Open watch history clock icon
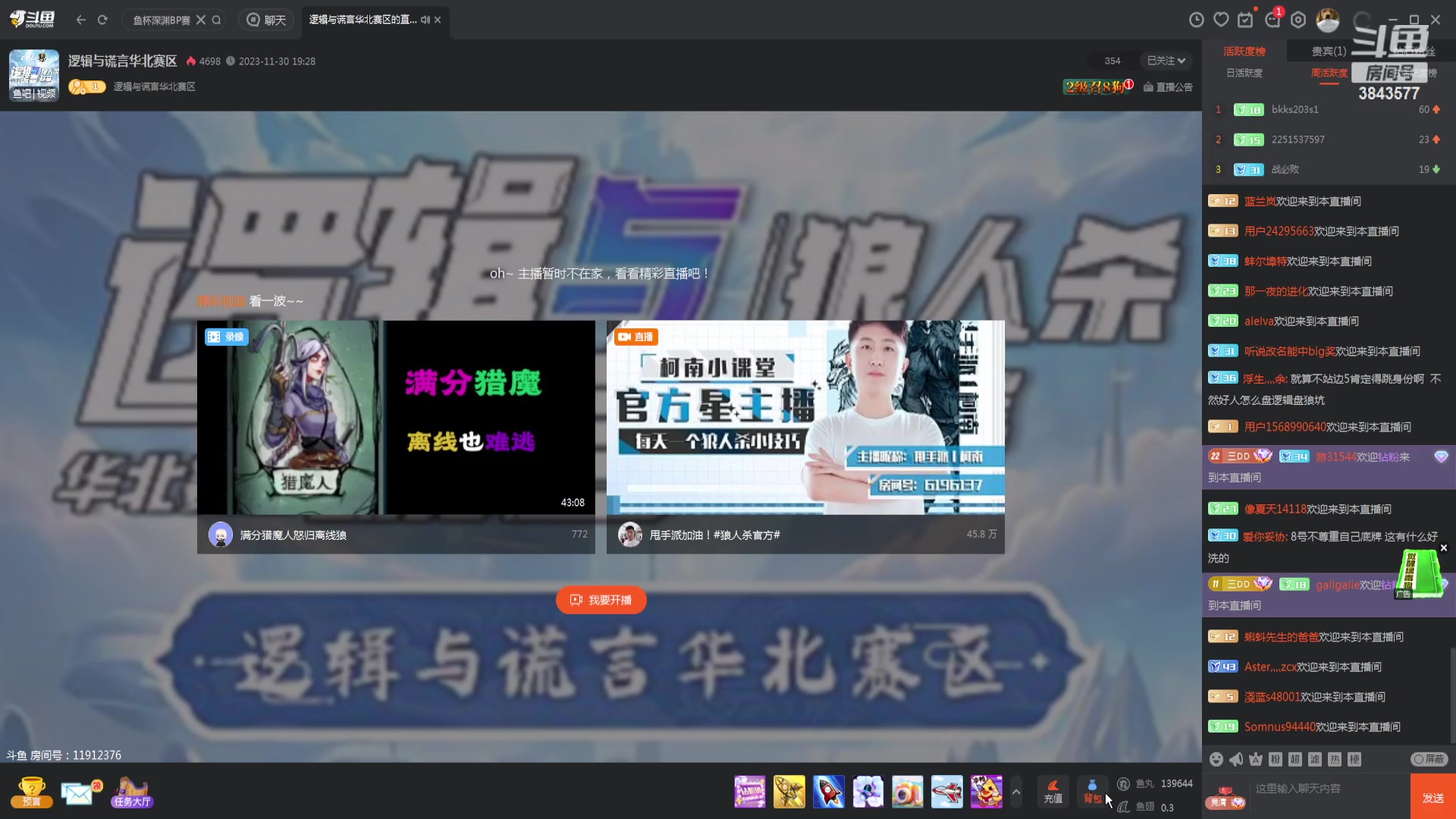This screenshot has width=1456, height=819. tap(1197, 20)
